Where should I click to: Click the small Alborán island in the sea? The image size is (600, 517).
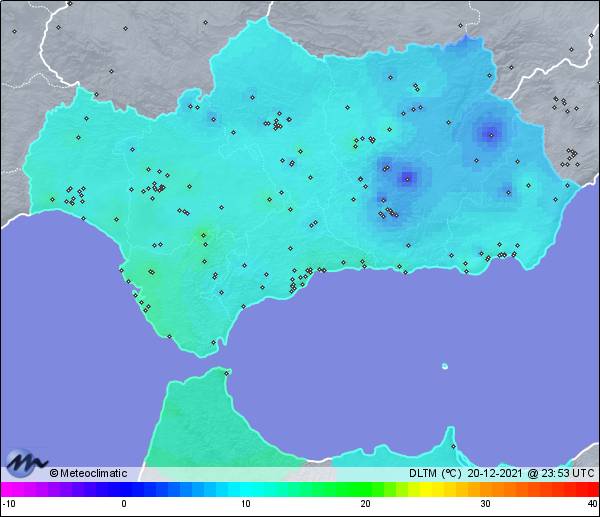tap(445, 367)
